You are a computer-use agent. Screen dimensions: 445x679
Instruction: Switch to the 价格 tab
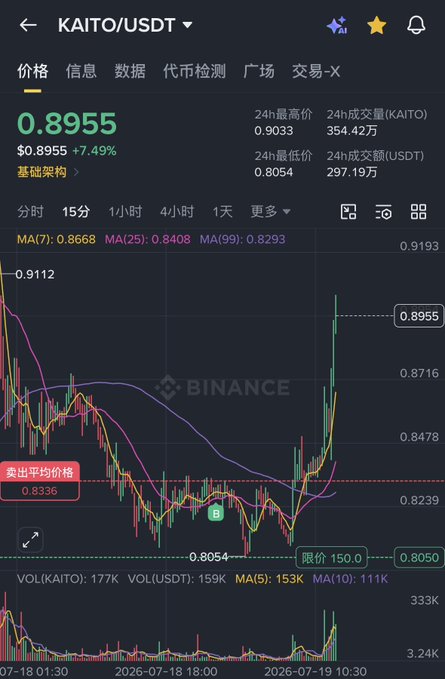[x=32, y=71]
